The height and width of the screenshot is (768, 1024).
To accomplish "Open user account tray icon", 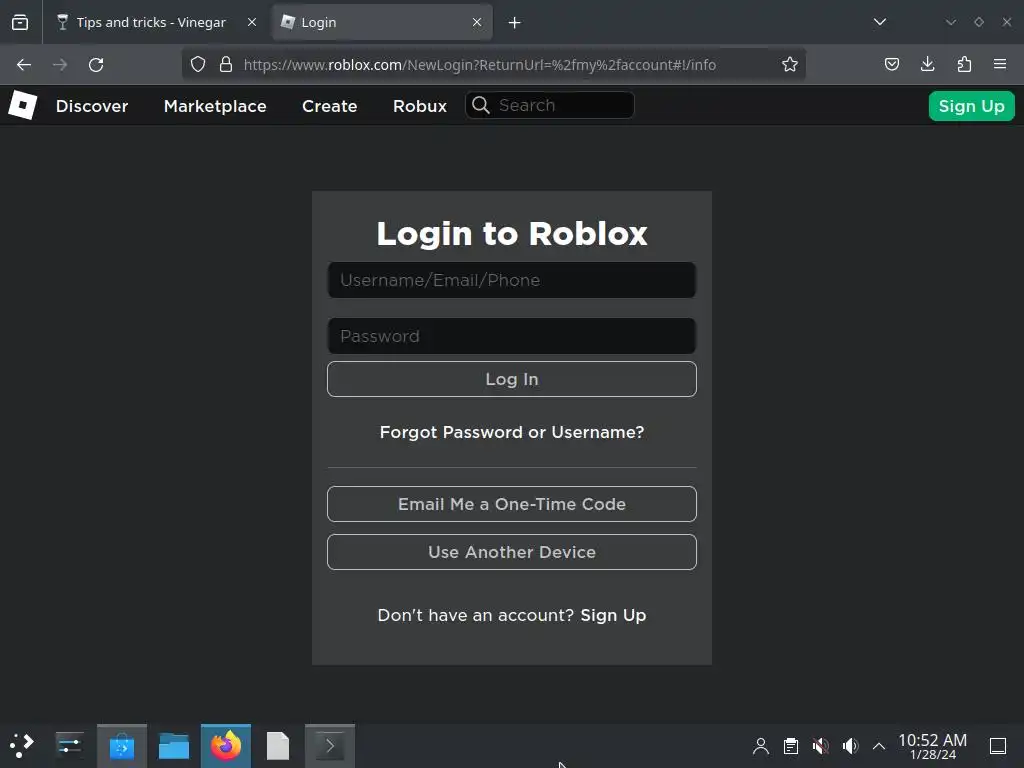I will (x=761, y=746).
